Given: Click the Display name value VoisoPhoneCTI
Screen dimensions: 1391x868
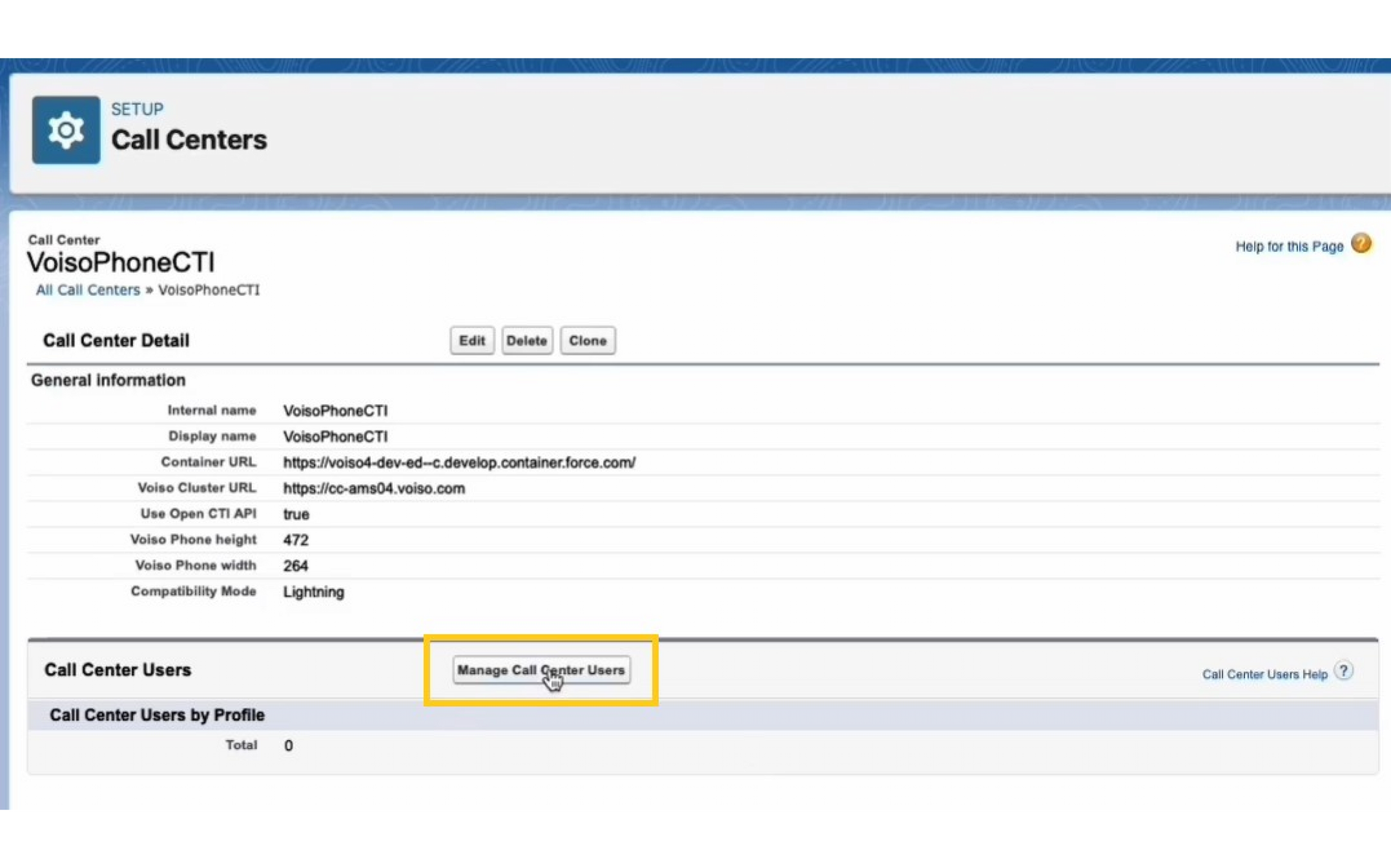Looking at the screenshot, I should 336,437.
